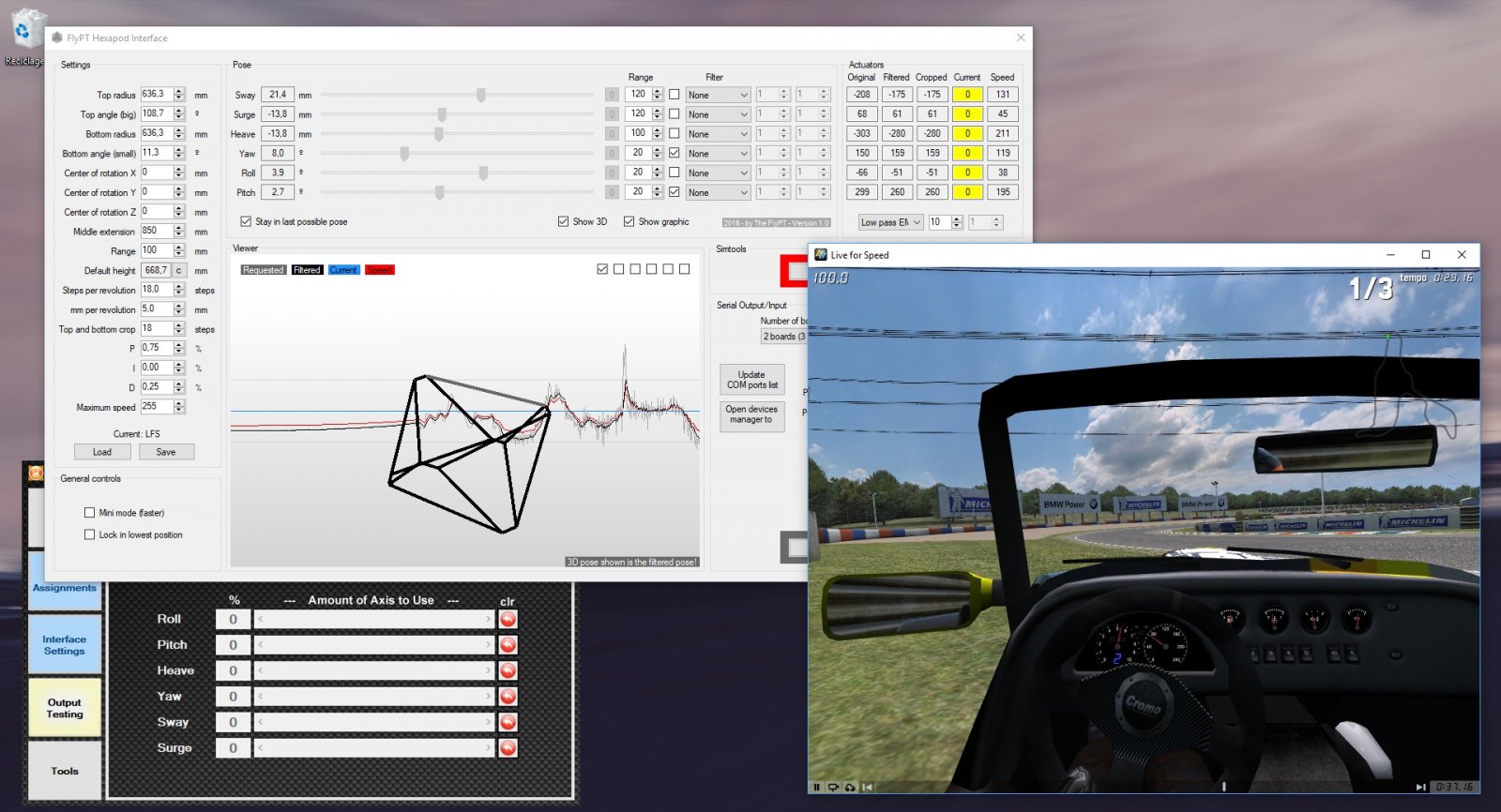The width and height of the screenshot is (1501, 812).
Task: Reset the Yaw slider with its grey 0 button
Action: click(612, 154)
